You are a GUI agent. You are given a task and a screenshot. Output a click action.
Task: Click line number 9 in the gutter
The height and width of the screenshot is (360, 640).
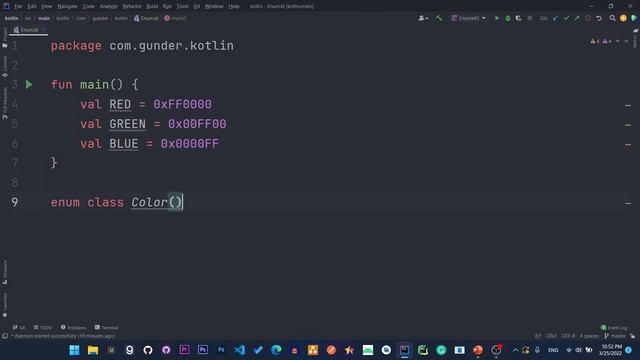pyautogui.click(x=15, y=202)
